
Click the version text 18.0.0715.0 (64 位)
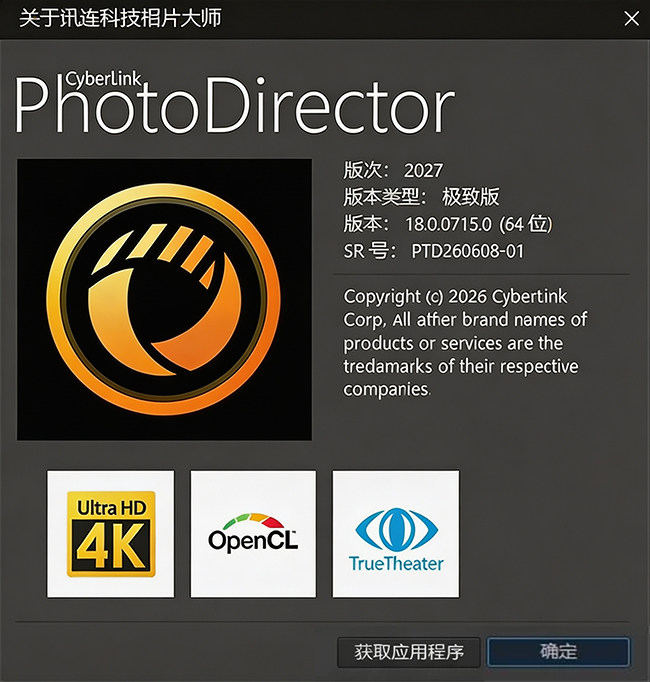pos(479,224)
